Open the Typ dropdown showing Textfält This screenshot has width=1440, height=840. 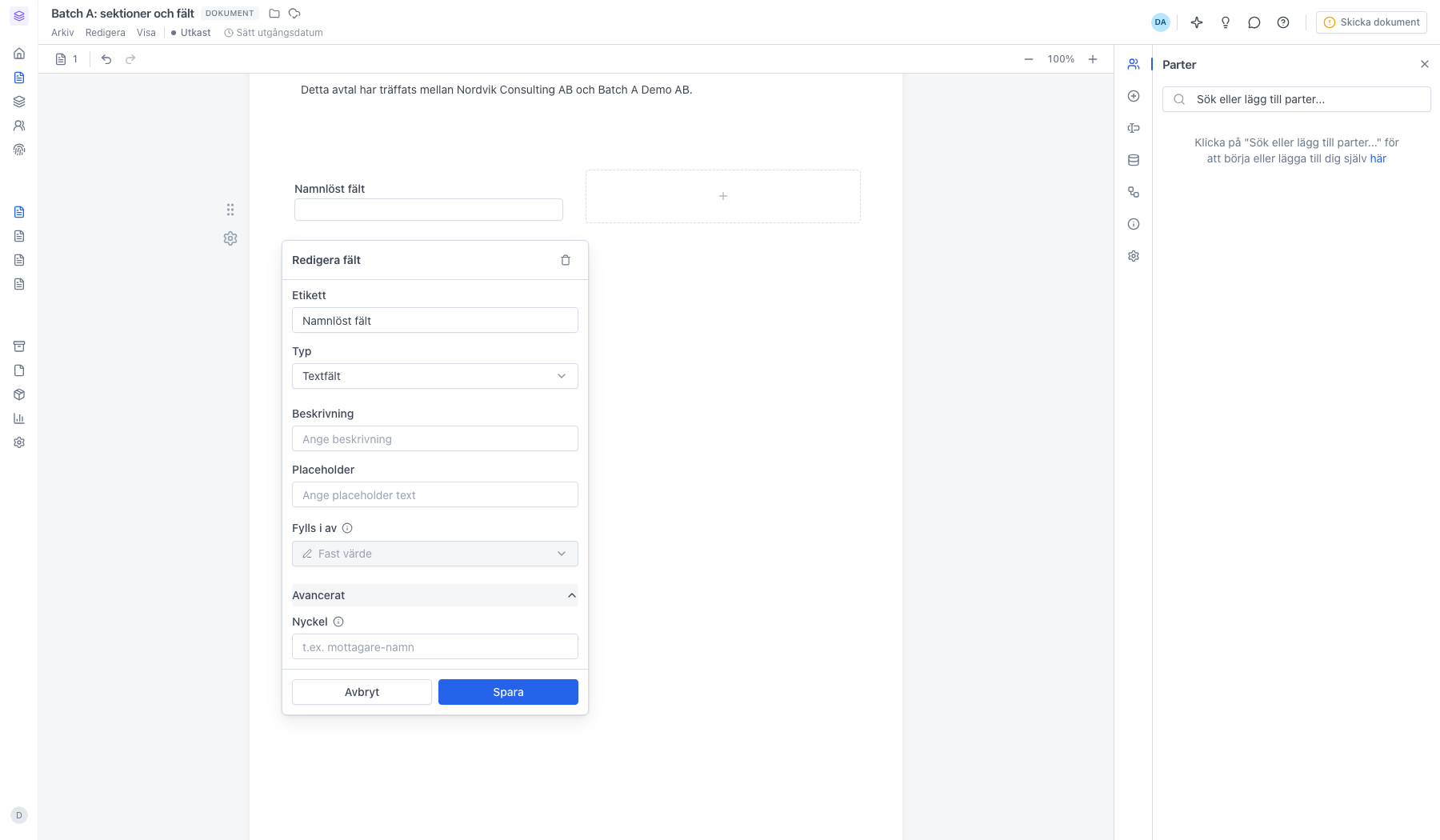pyautogui.click(x=435, y=376)
